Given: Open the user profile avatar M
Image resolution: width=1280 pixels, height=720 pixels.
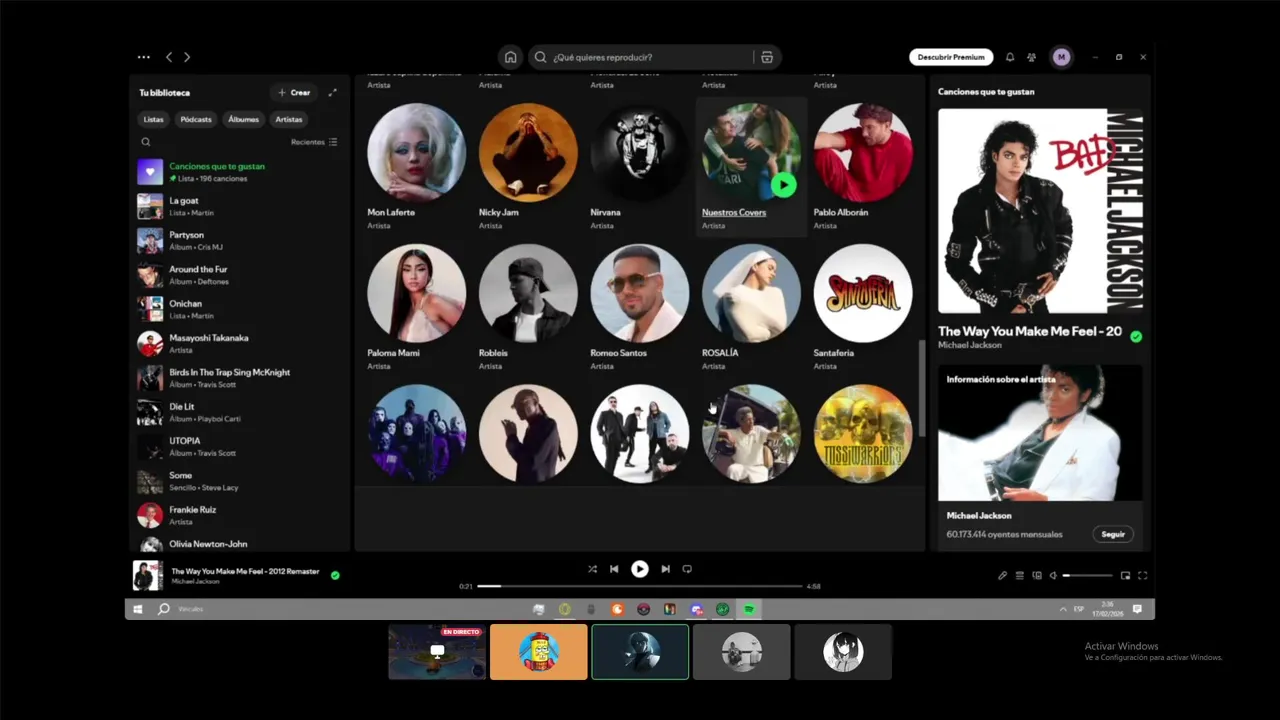Looking at the screenshot, I should point(1062,57).
